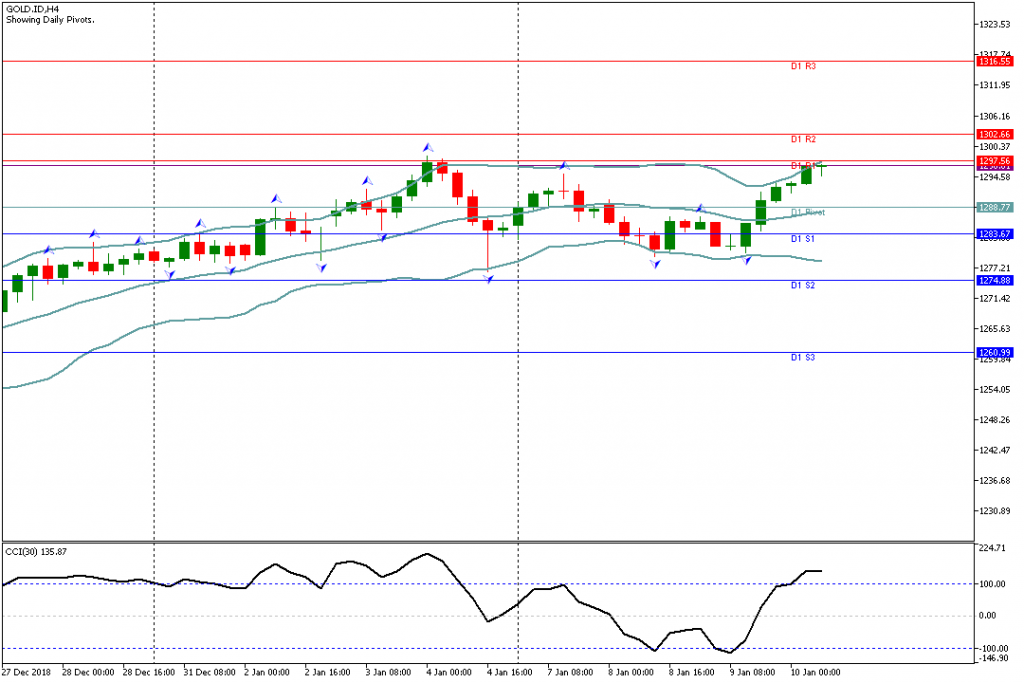Click the down fractal arrow below the 9 Jan 08:00 candle
This screenshot has width=1024, height=683.
click(x=746, y=260)
